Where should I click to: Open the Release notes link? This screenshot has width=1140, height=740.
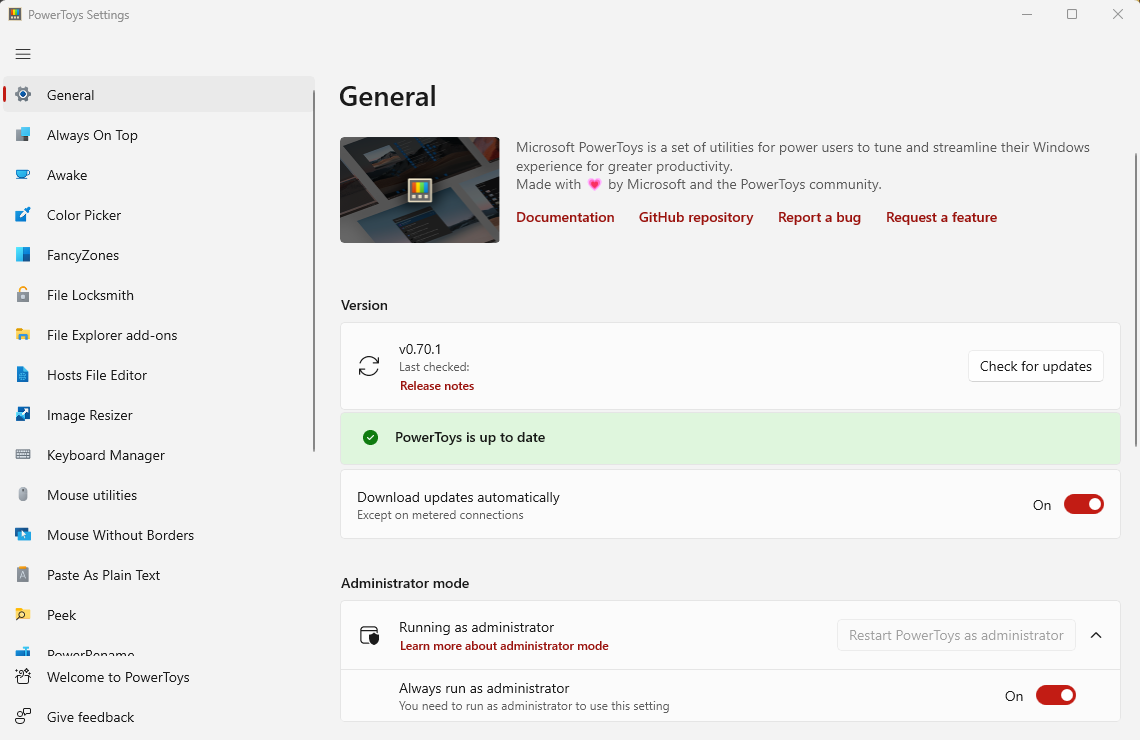coord(437,386)
